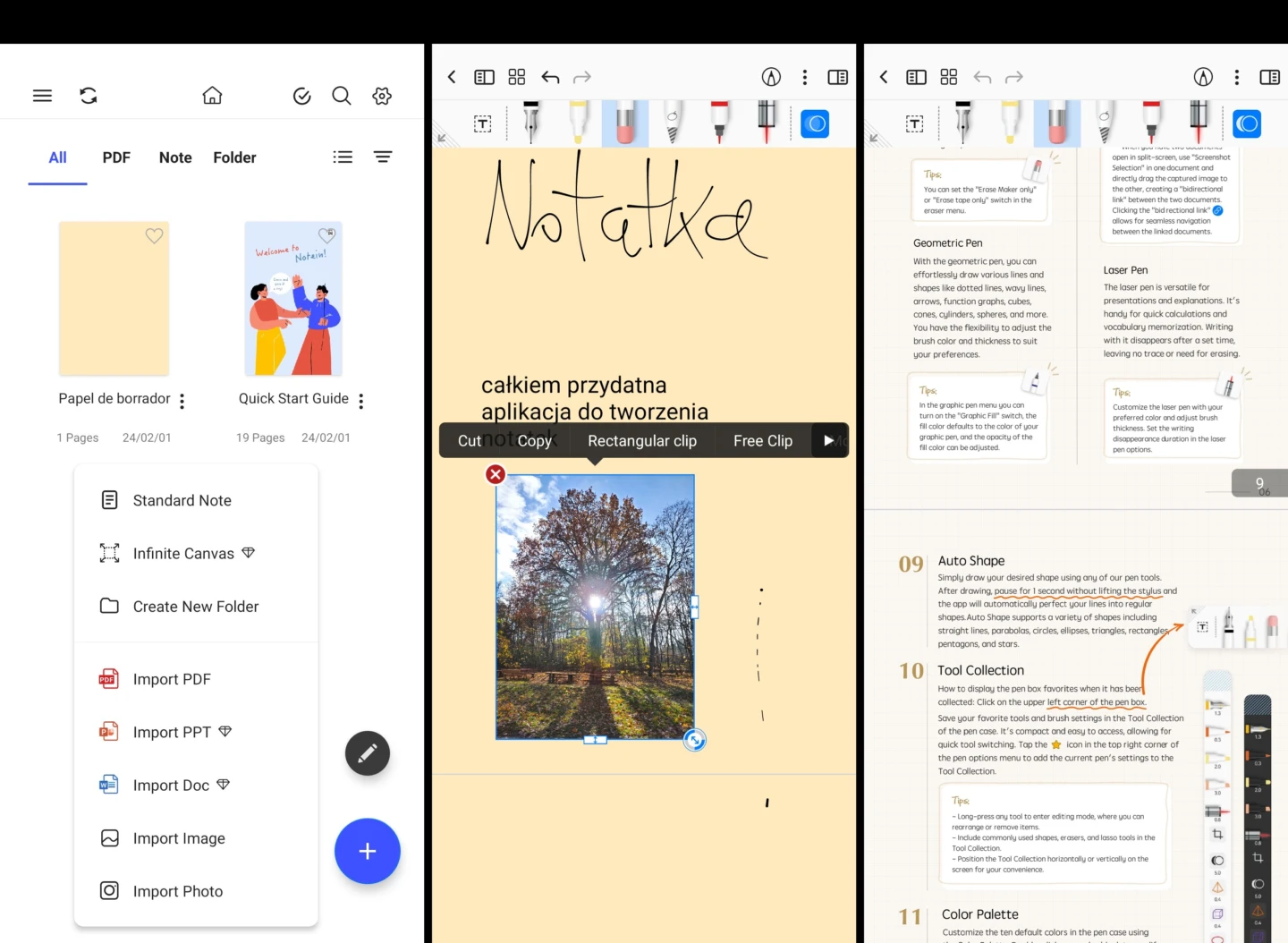This screenshot has height=943, width=1288.
Task: Open settings gear in left panel
Action: pyautogui.click(x=382, y=96)
